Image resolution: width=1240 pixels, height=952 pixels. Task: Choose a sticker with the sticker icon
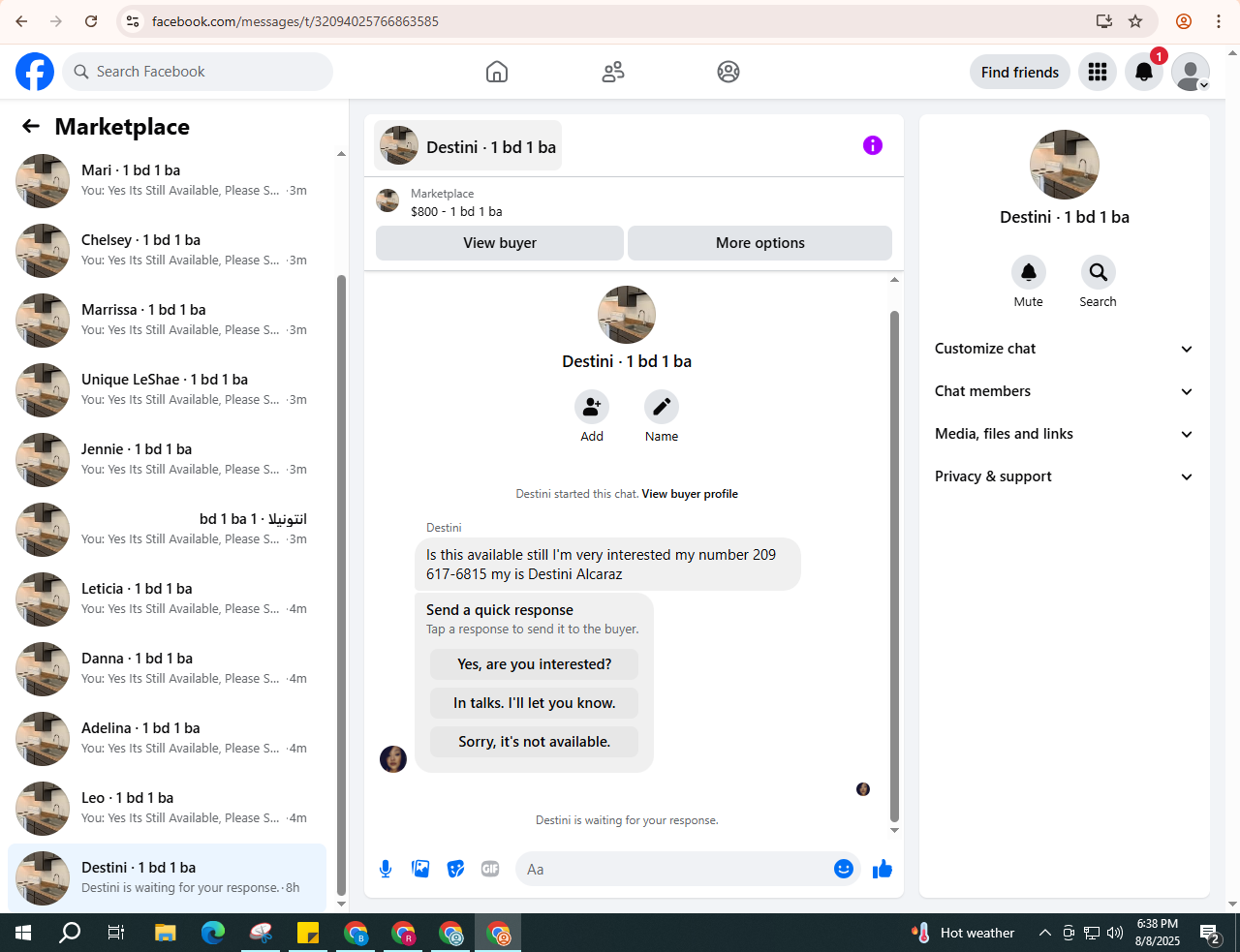455,869
